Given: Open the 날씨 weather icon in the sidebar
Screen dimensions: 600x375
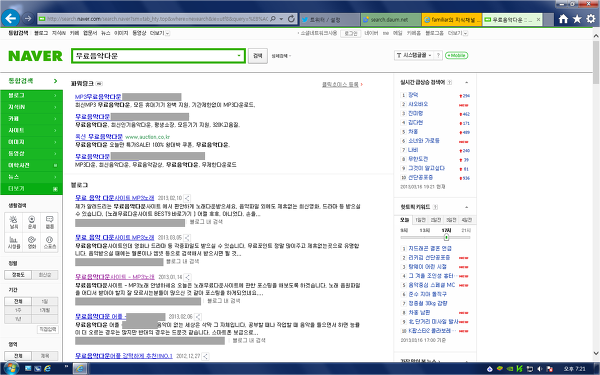Looking at the screenshot, I should coord(14,222).
